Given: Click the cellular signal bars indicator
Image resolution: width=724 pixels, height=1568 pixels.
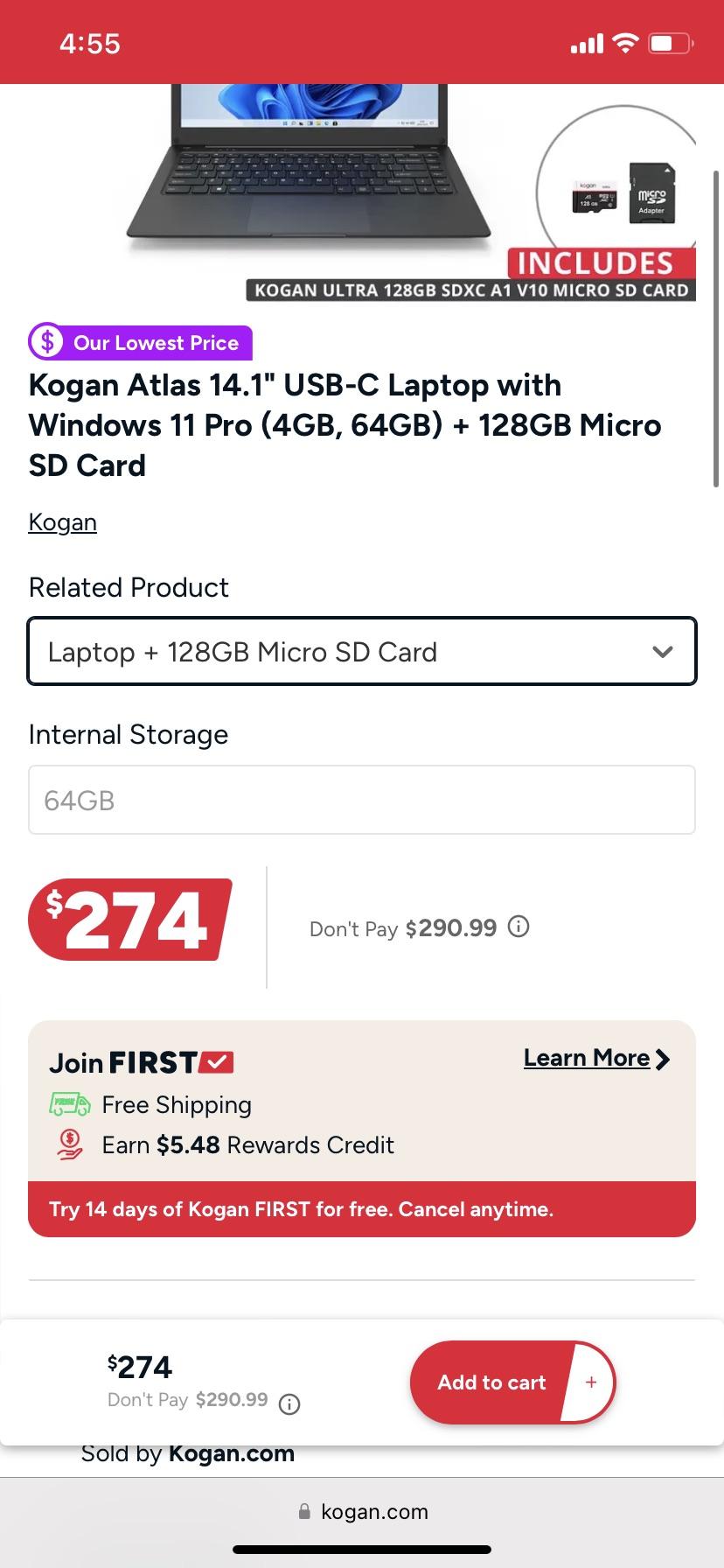Looking at the screenshot, I should 585,41.
